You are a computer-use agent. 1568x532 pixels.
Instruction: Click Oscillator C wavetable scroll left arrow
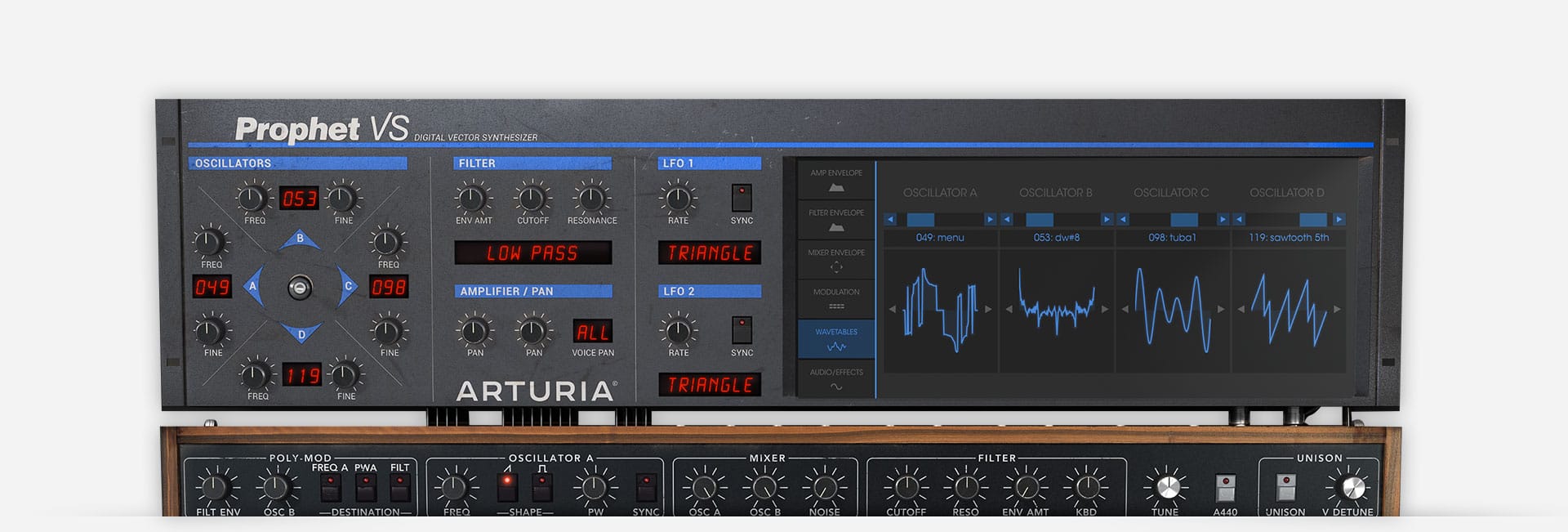click(1123, 219)
